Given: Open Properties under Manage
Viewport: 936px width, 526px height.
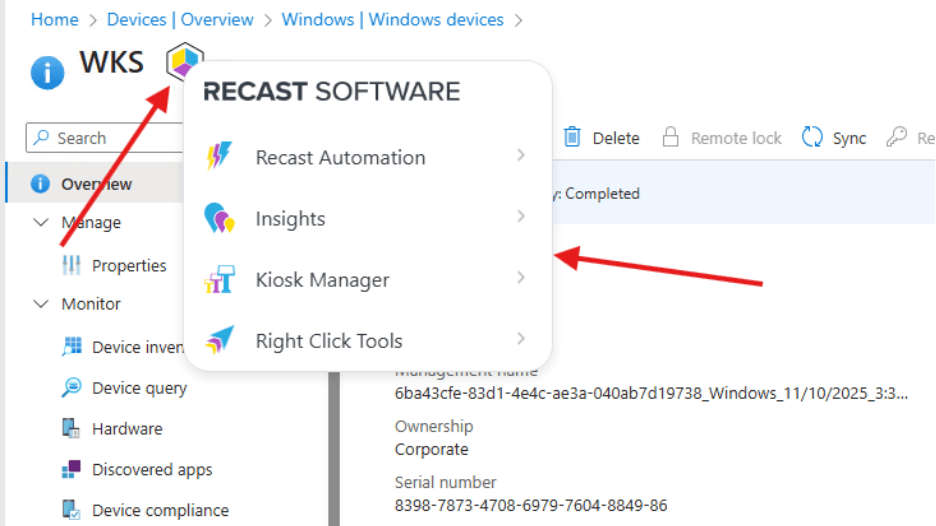Looking at the screenshot, I should [129, 265].
